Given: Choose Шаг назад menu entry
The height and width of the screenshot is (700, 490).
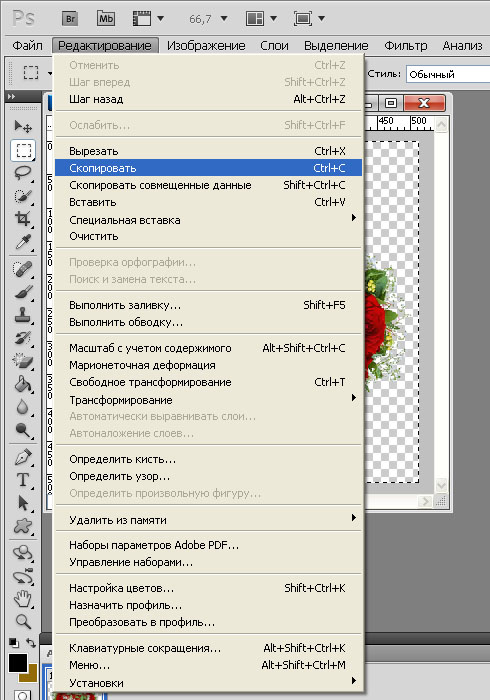Looking at the screenshot, I should point(208,99).
